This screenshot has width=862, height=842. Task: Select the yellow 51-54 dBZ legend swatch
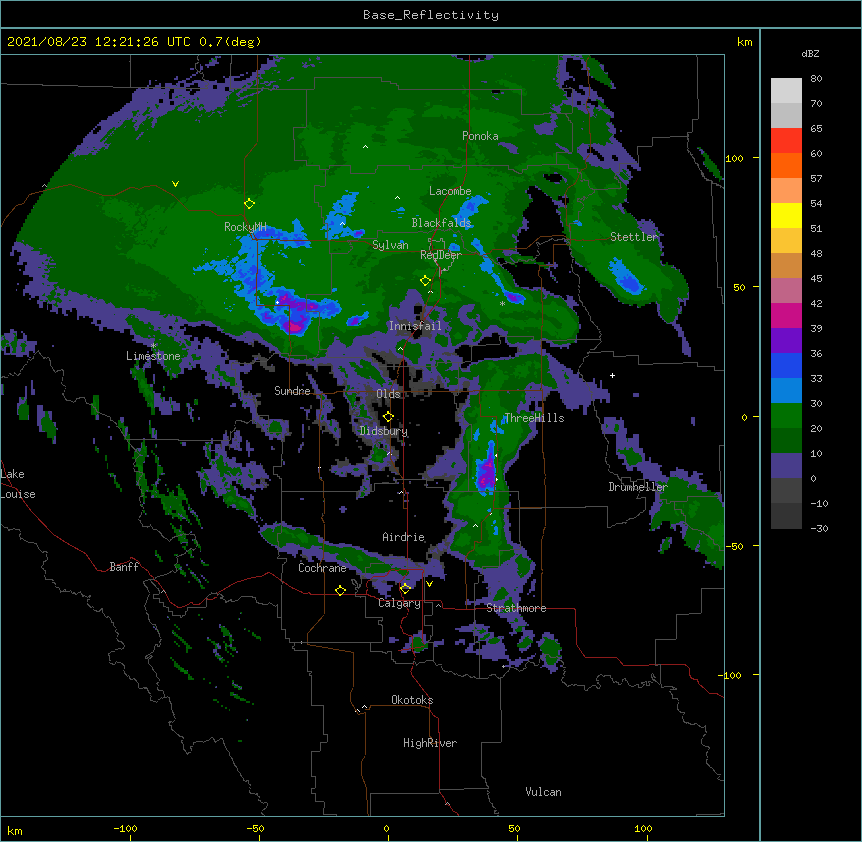(x=786, y=215)
